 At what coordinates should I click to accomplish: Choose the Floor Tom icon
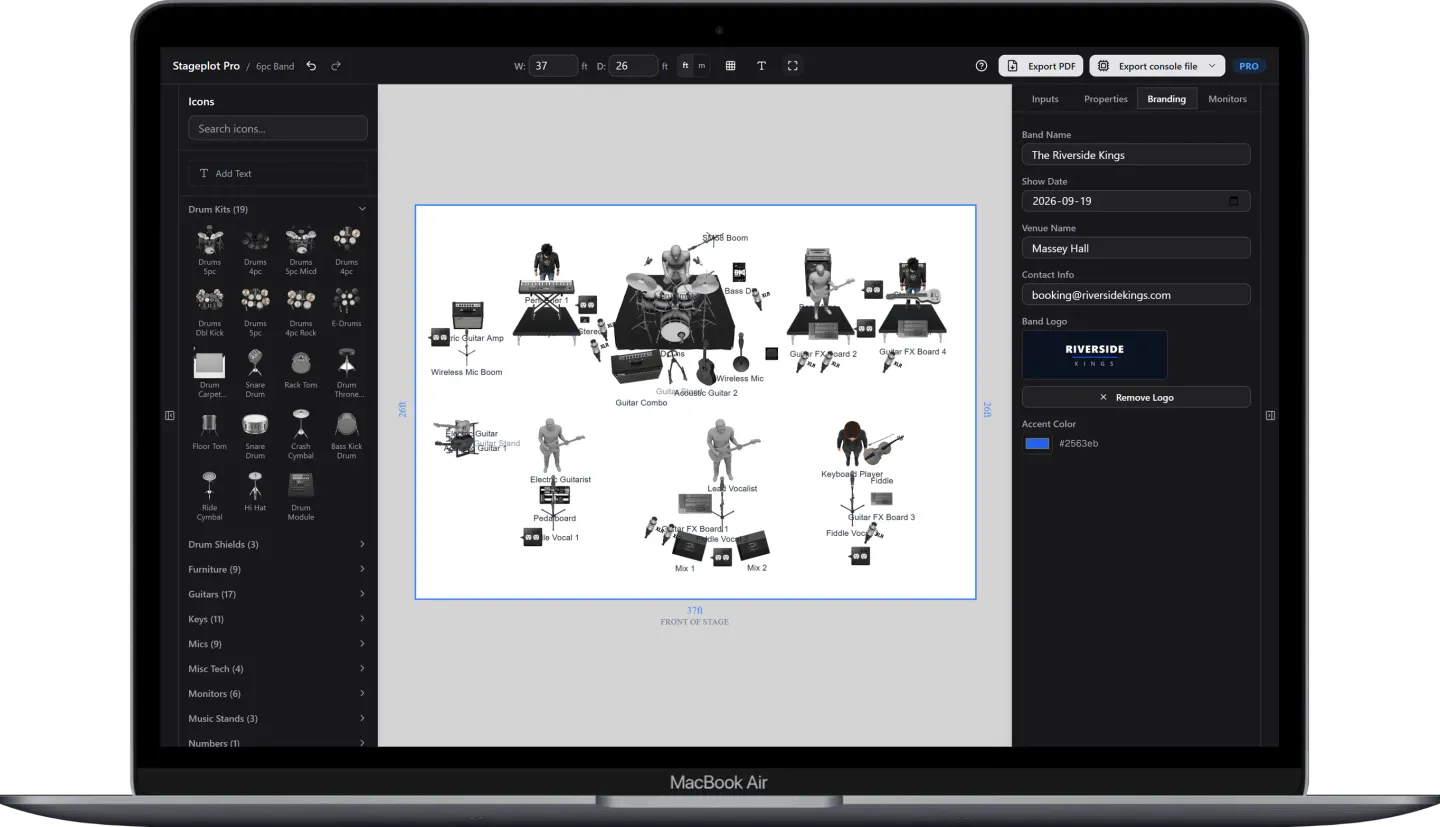(209, 431)
